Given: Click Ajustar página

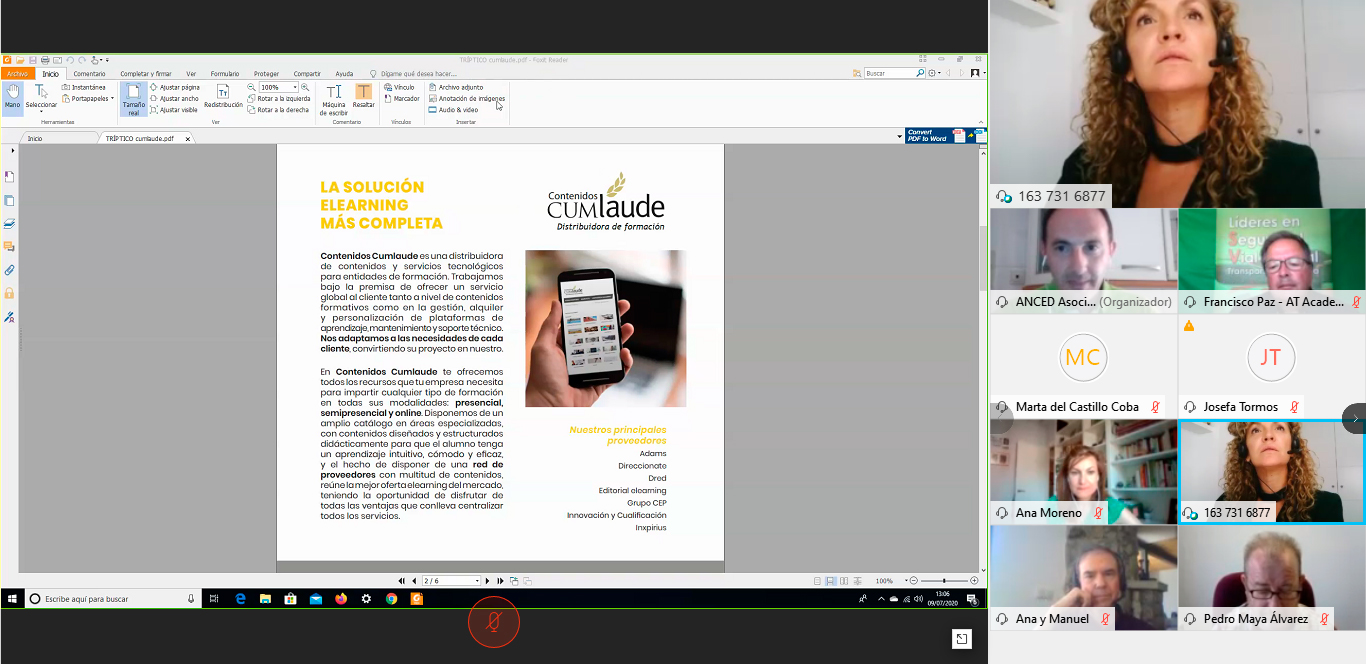Looking at the screenshot, I should 174,87.
